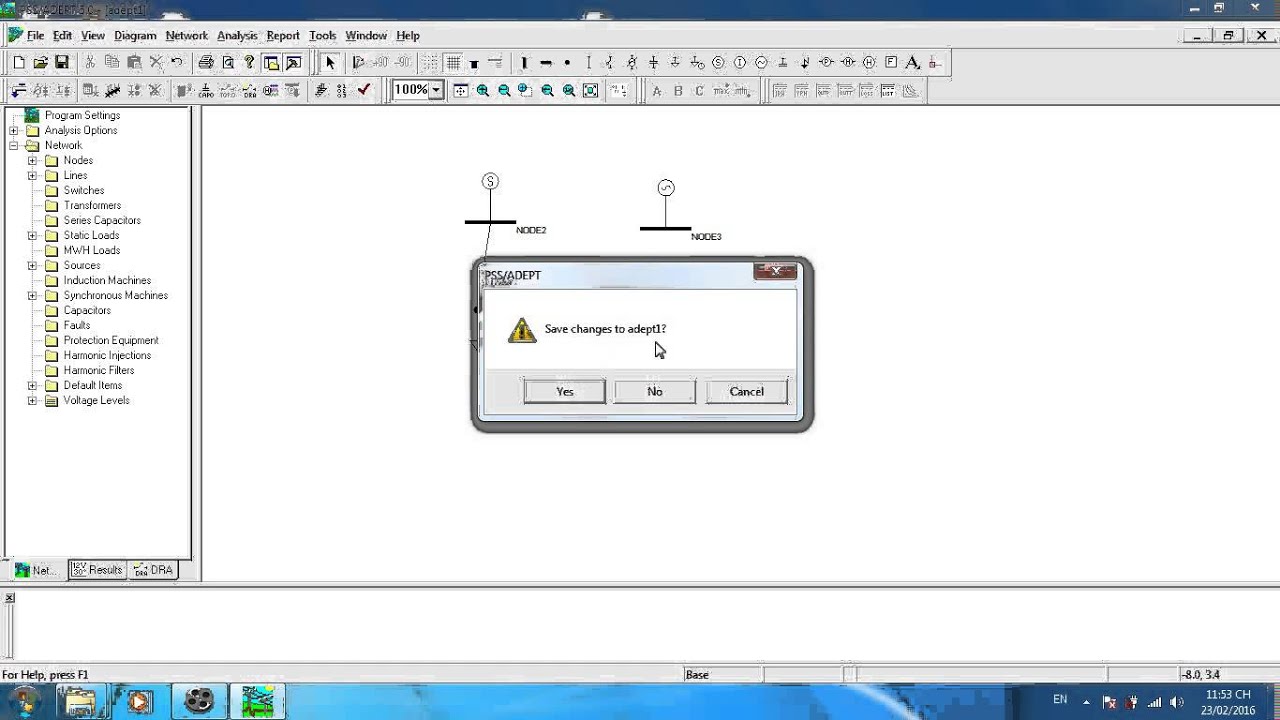This screenshot has height=720, width=1280.
Task: Open CAPO analysis from the toolbar
Action: (205, 90)
